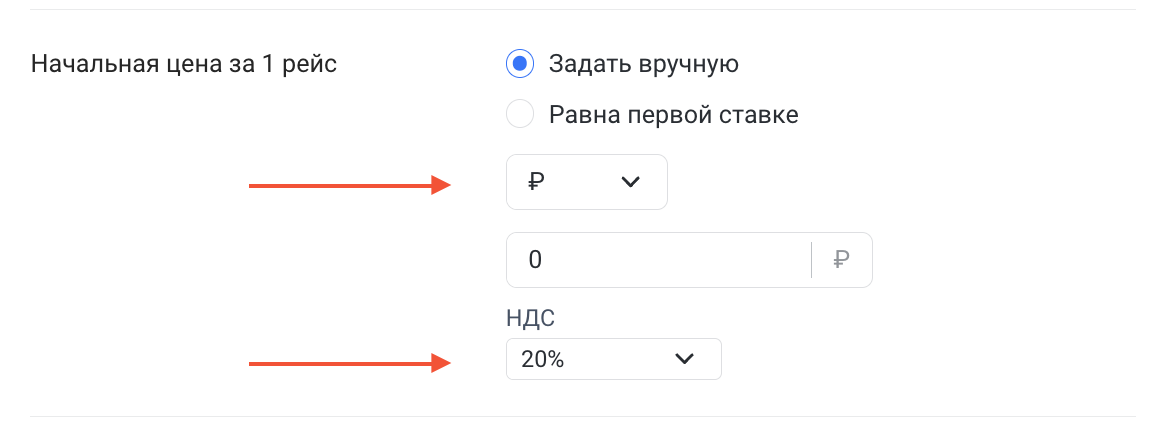Click the chevron in the НДС dropdown

pyautogui.click(x=684, y=360)
